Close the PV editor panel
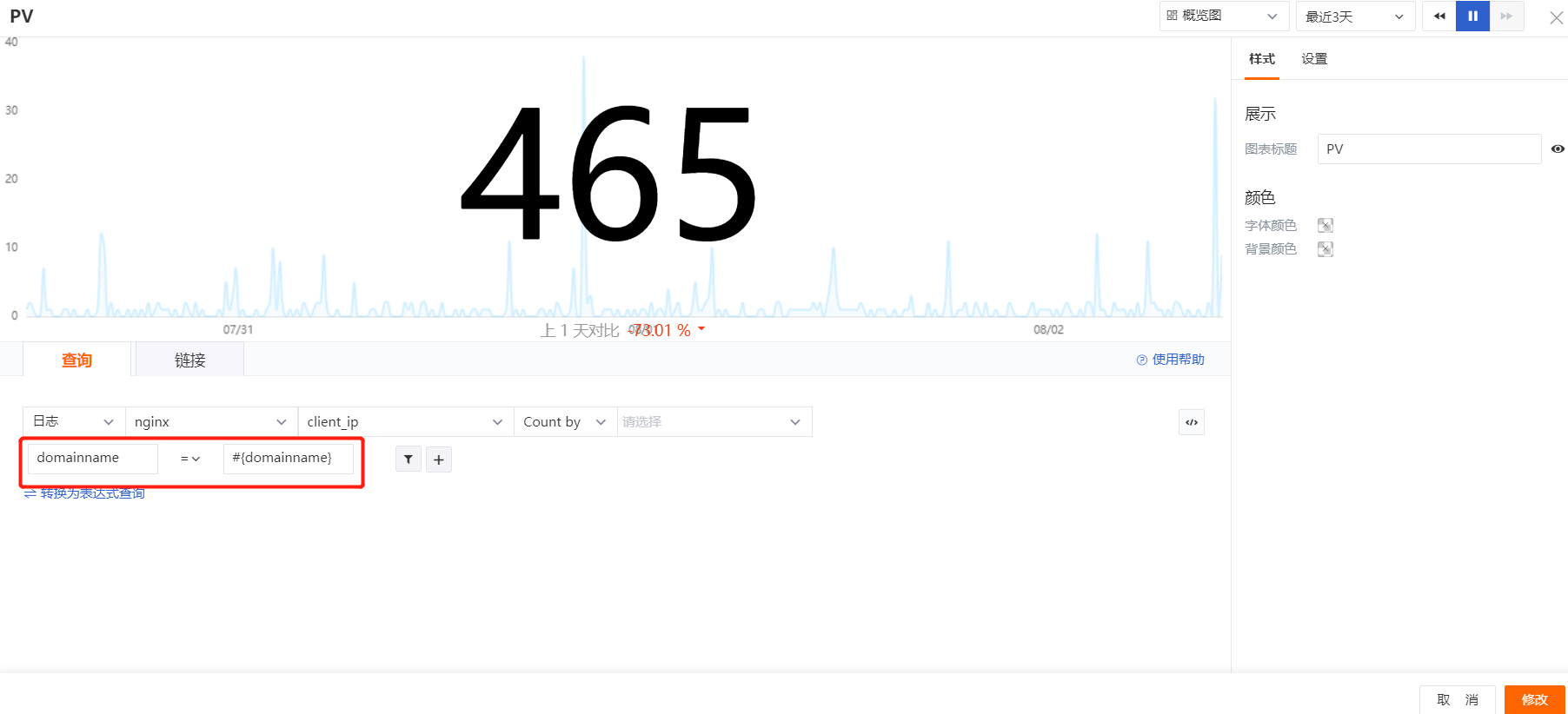The width and height of the screenshot is (1568, 714). pos(1557,17)
